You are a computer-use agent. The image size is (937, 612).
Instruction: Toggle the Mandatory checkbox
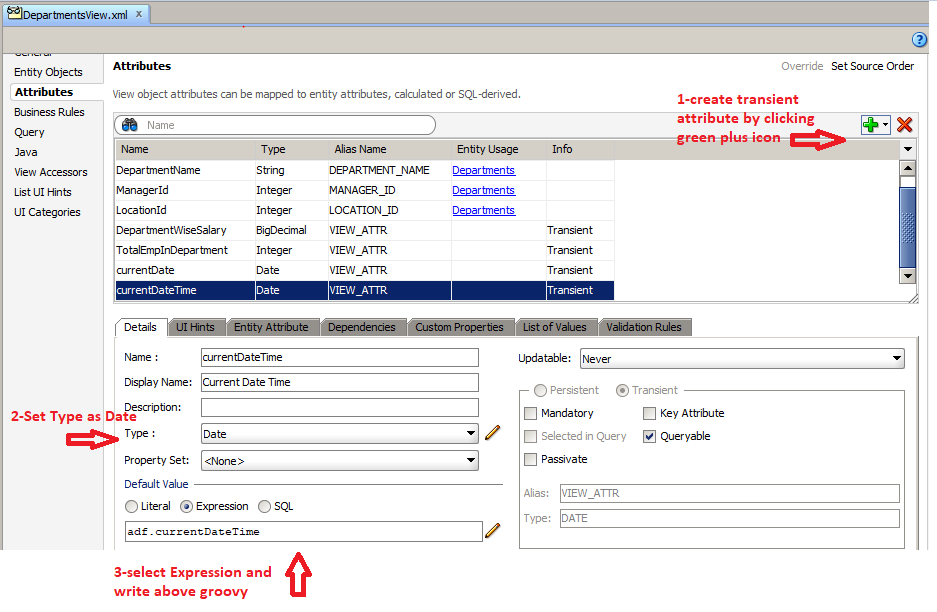tap(530, 414)
